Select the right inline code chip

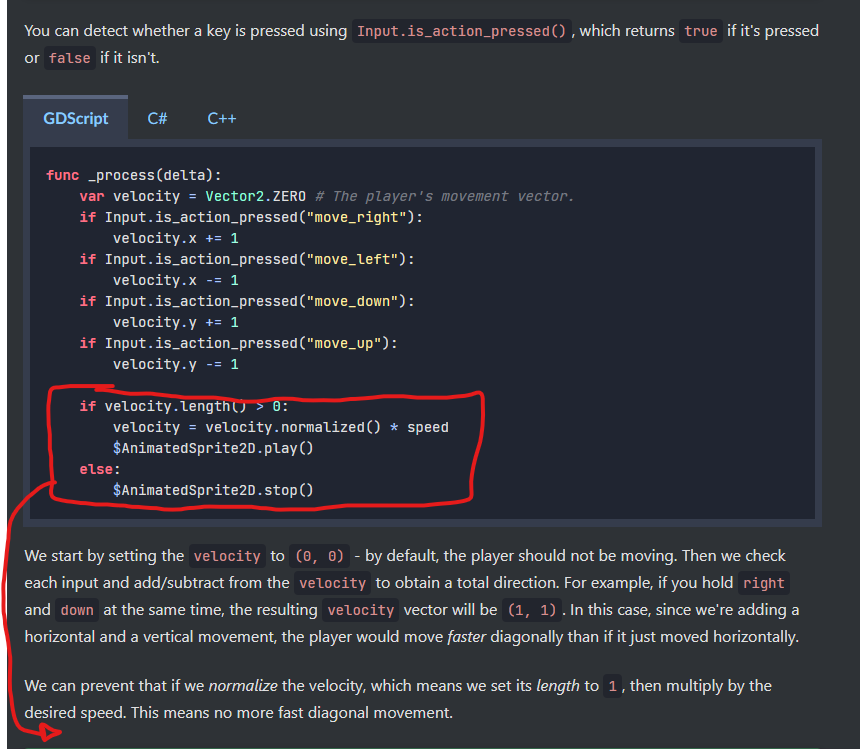coord(763,582)
